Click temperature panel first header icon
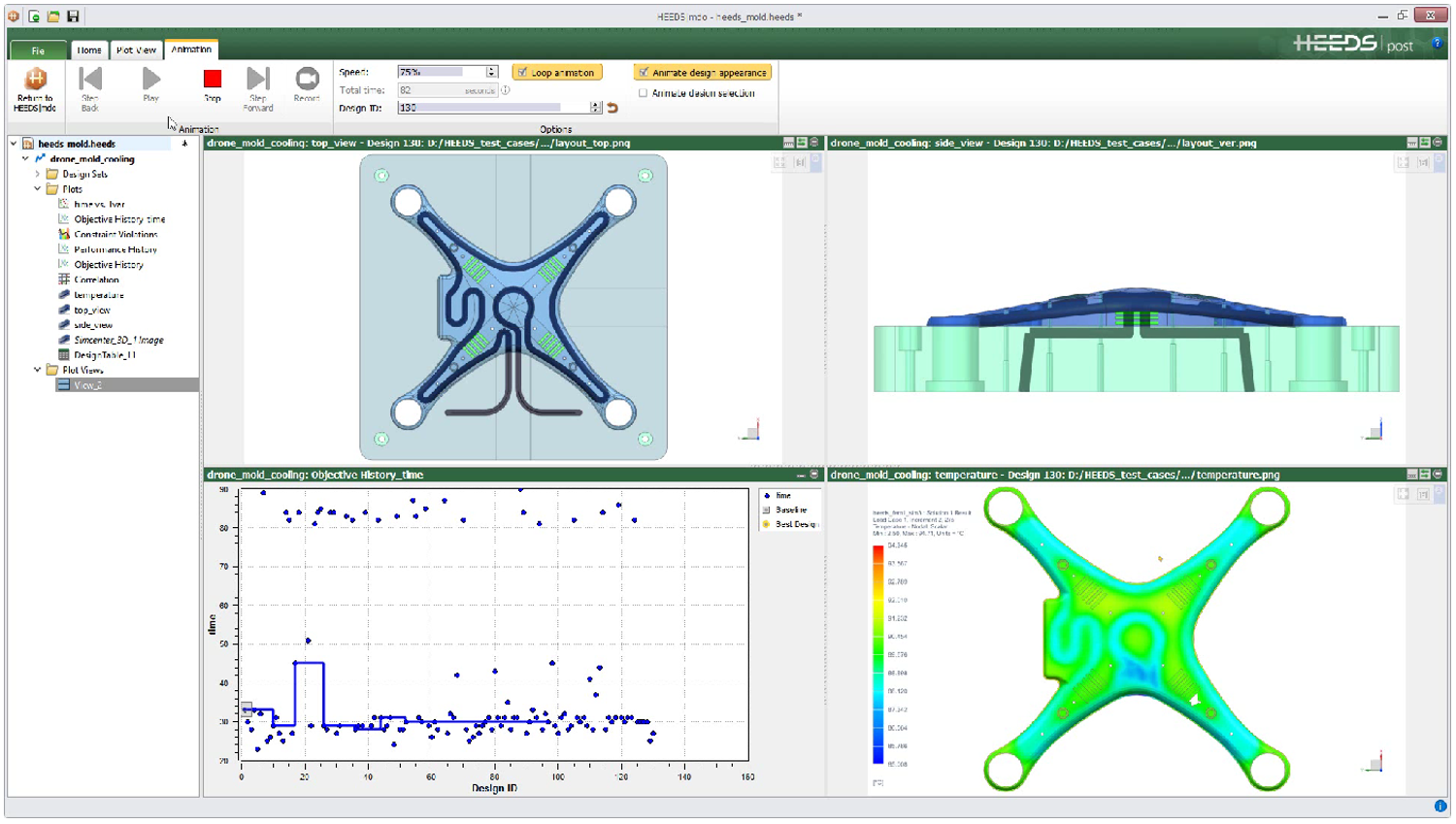Image resolution: width=1456 pixels, height=824 pixels. coord(1412,475)
